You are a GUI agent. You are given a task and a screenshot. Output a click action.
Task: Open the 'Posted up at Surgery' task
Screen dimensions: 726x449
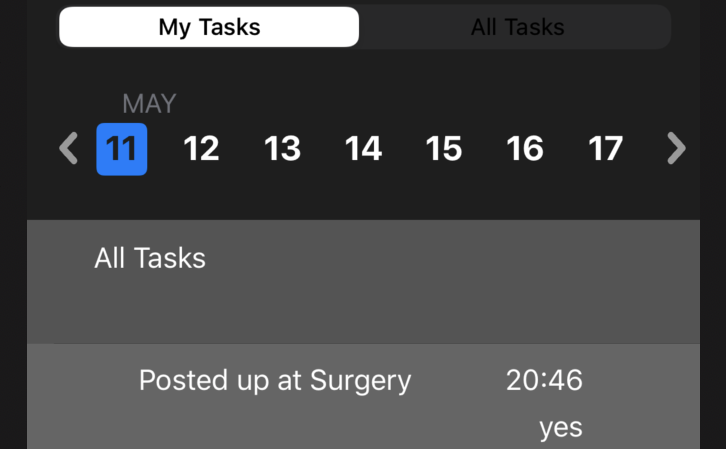275,381
